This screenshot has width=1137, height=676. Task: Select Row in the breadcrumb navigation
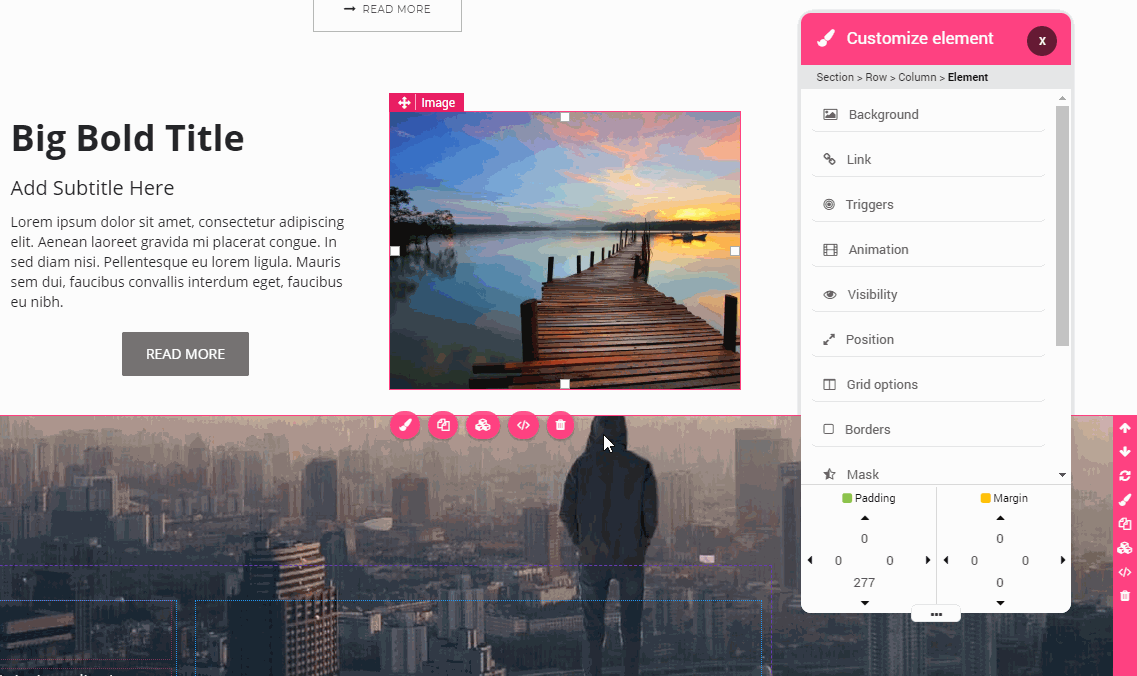point(875,77)
